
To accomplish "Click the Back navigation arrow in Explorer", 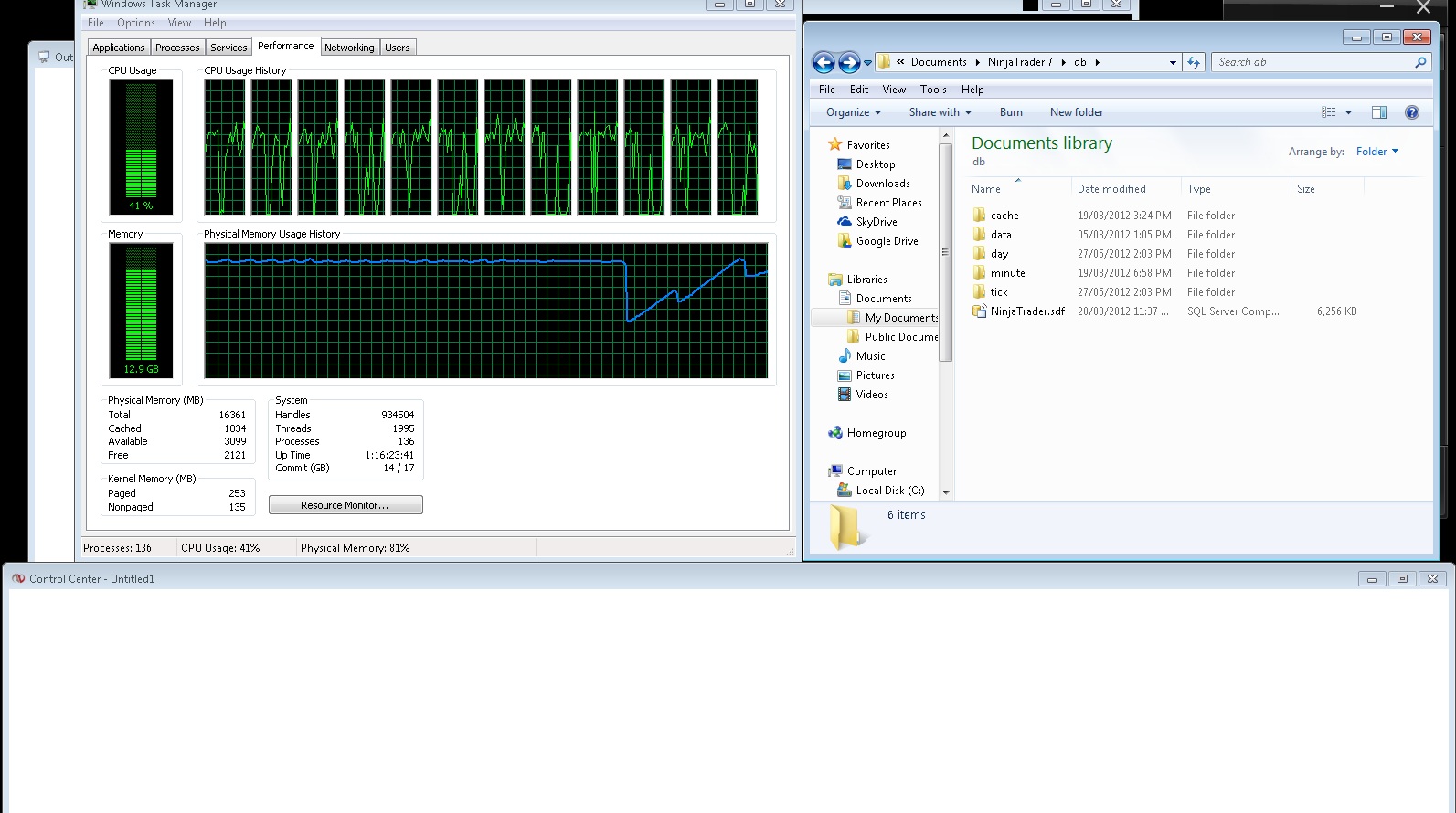I will (823, 62).
